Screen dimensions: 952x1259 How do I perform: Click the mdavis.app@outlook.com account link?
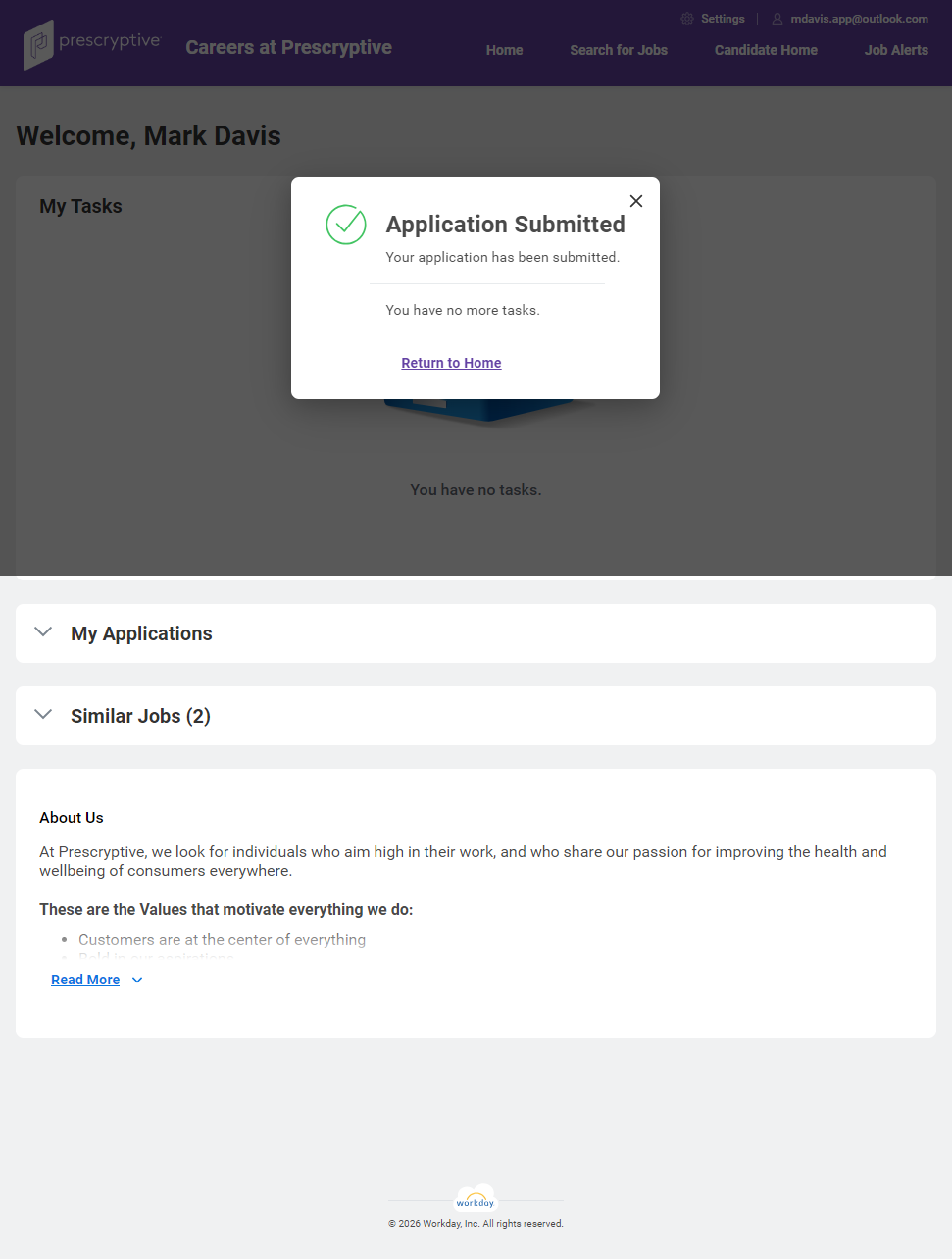click(x=859, y=19)
